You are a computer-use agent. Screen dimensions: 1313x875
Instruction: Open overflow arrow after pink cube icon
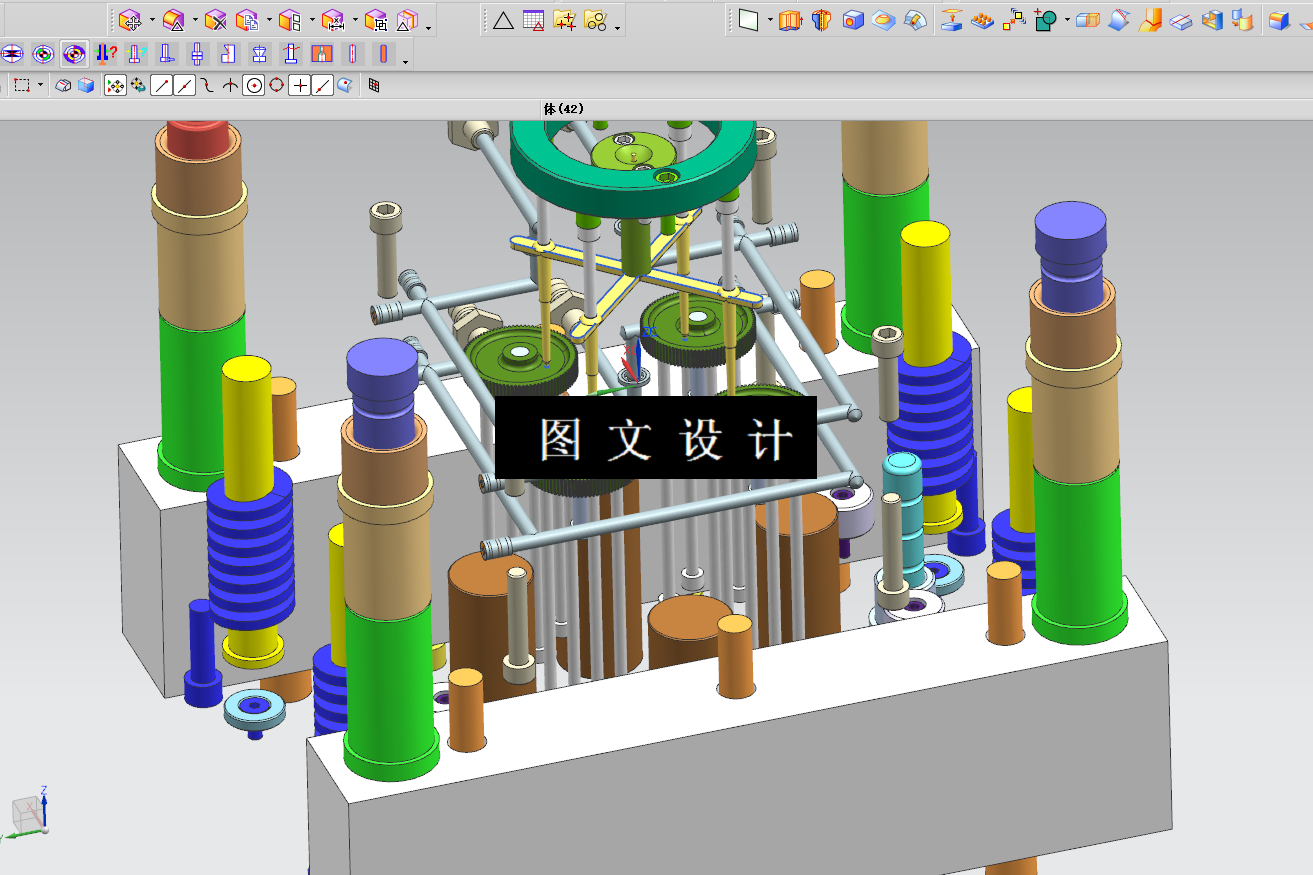429,27
